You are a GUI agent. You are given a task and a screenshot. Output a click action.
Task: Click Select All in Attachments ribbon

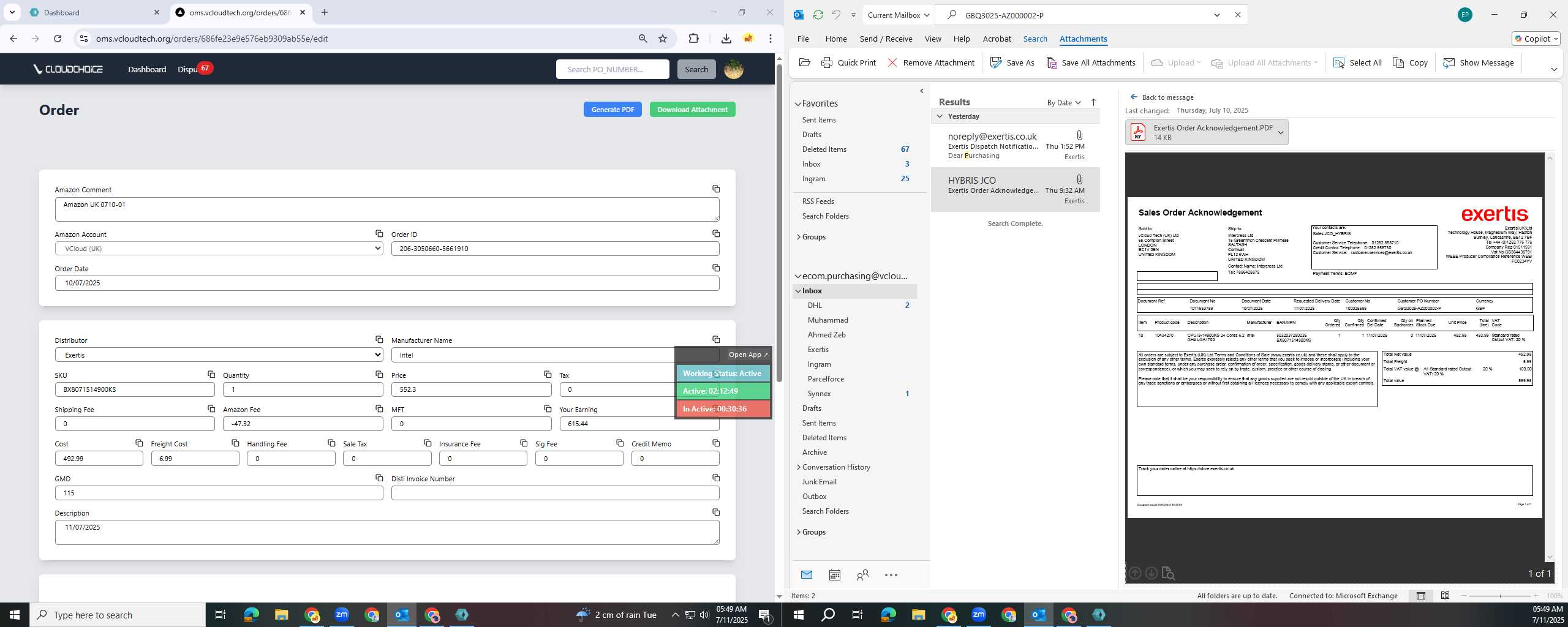(x=1357, y=62)
